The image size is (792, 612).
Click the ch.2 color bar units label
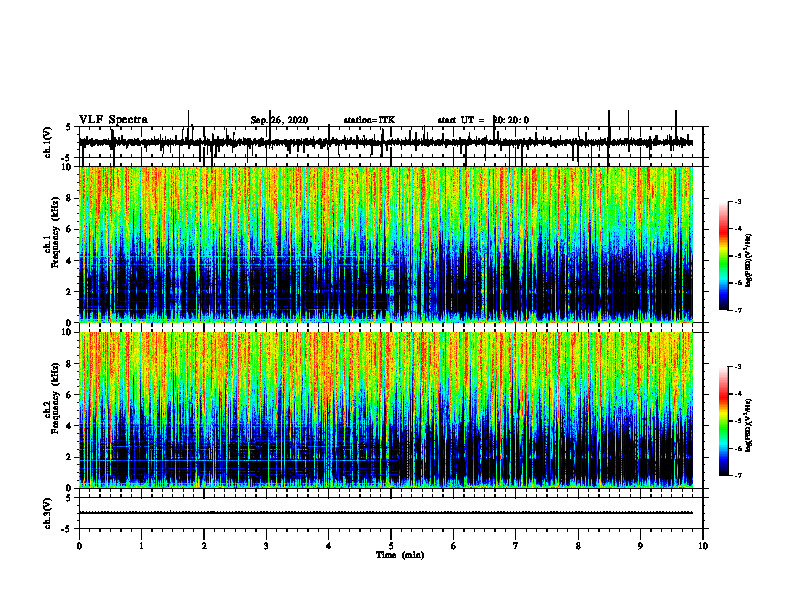click(749, 426)
